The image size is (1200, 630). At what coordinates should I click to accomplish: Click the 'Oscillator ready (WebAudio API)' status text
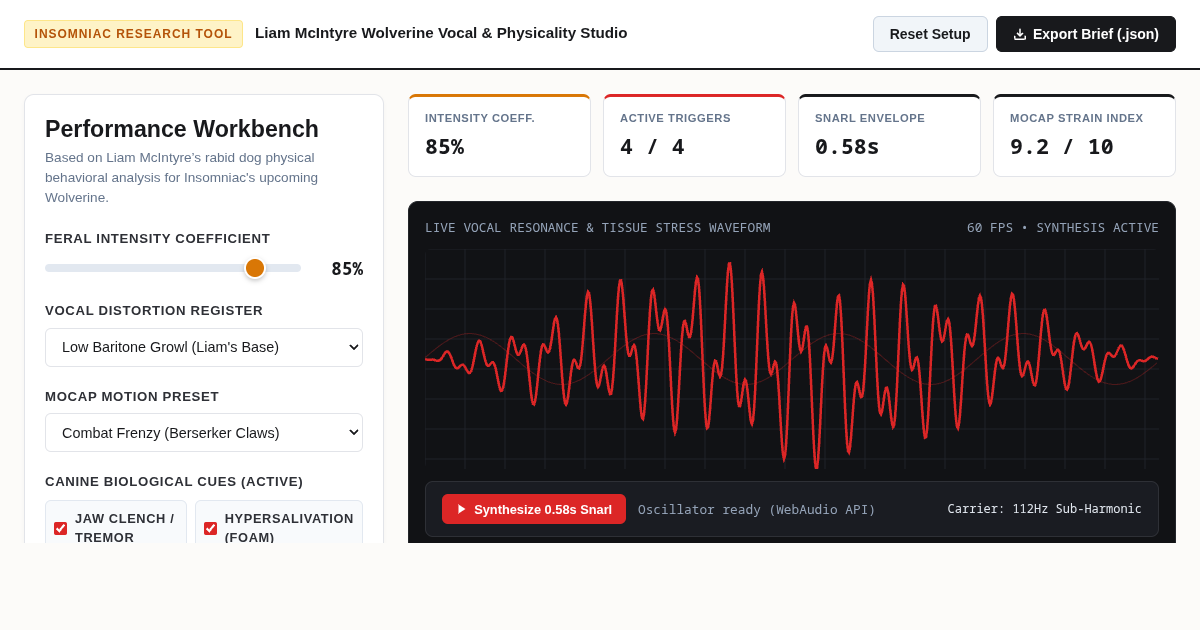coord(757,510)
